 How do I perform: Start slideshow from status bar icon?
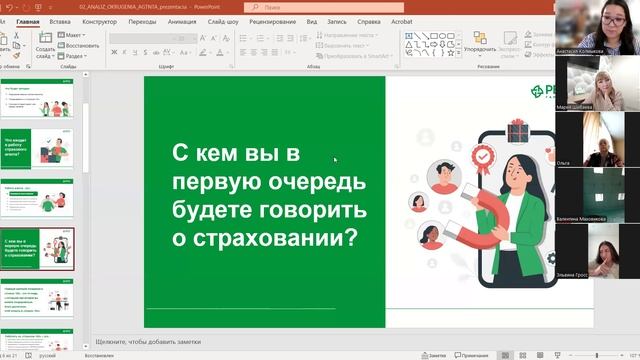557,356
